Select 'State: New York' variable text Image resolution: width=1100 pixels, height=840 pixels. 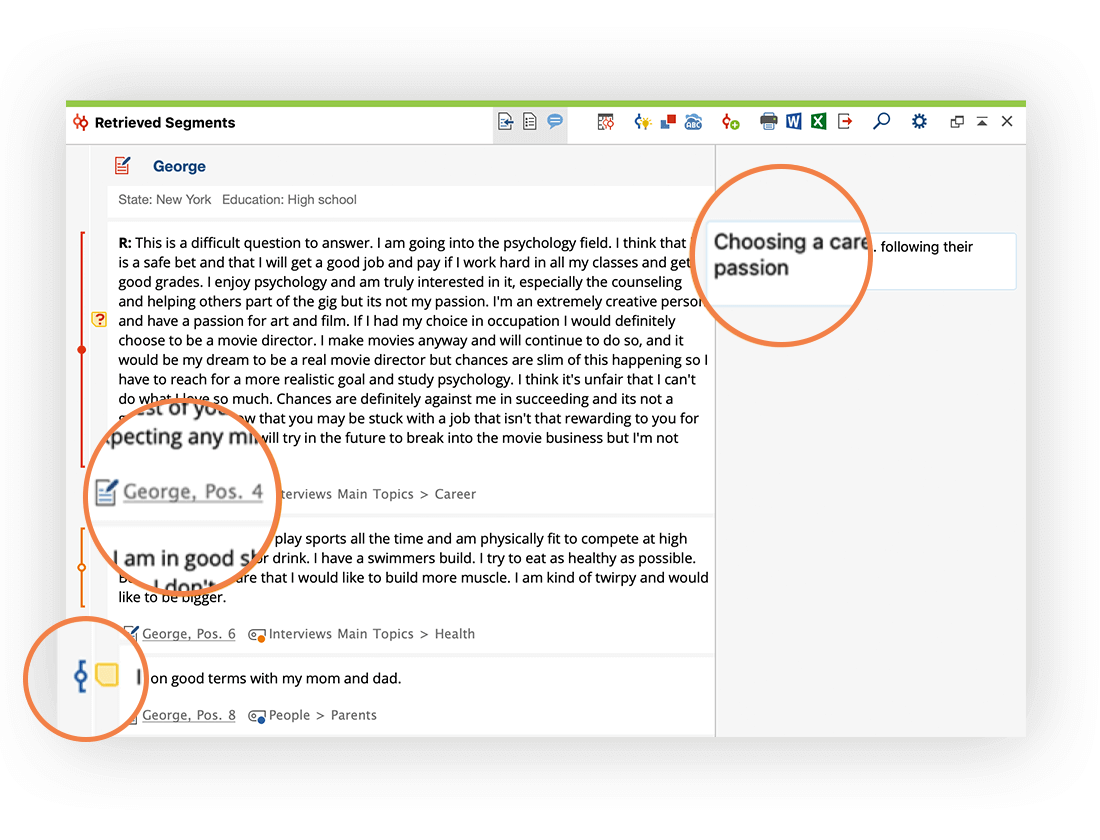click(165, 200)
